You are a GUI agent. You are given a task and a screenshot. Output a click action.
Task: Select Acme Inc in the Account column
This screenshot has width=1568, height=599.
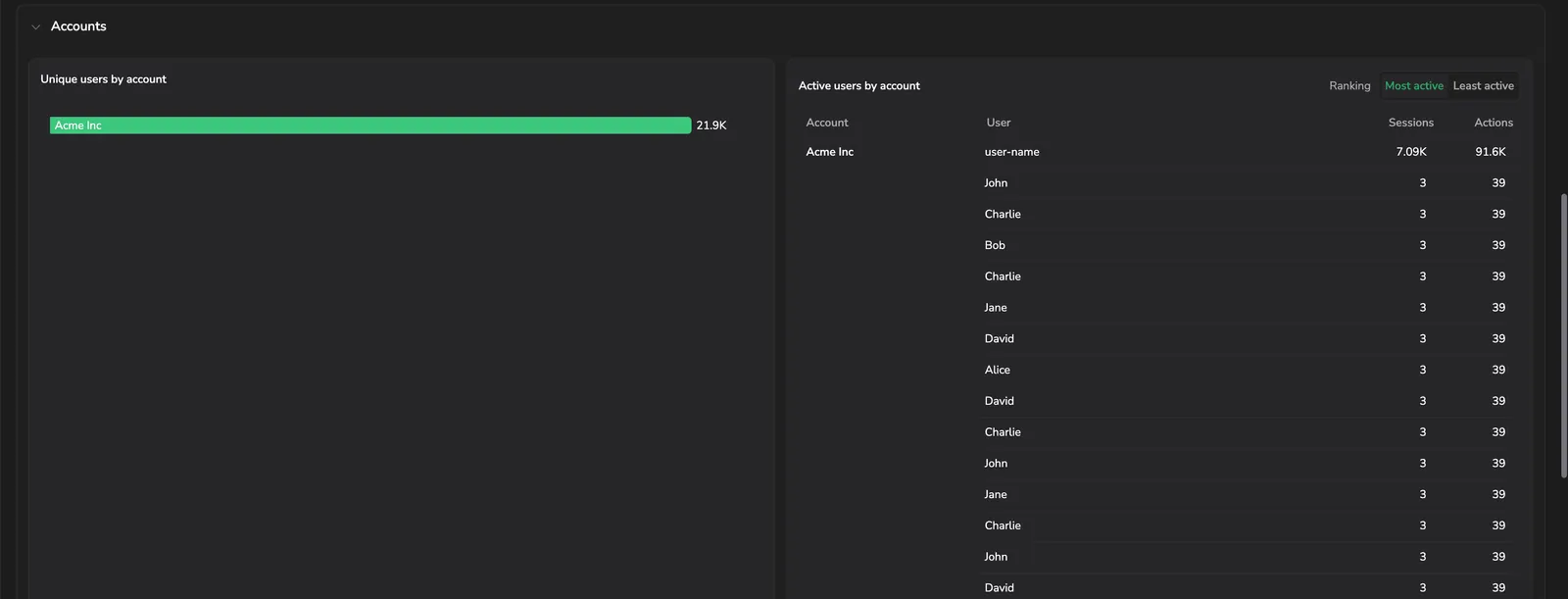pyautogui.click(x=829, y=152)
